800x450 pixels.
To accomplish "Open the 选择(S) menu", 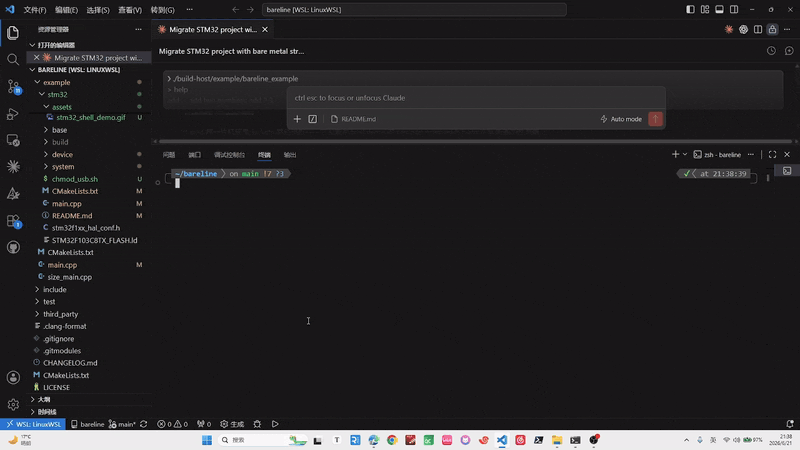I will 98,10.
